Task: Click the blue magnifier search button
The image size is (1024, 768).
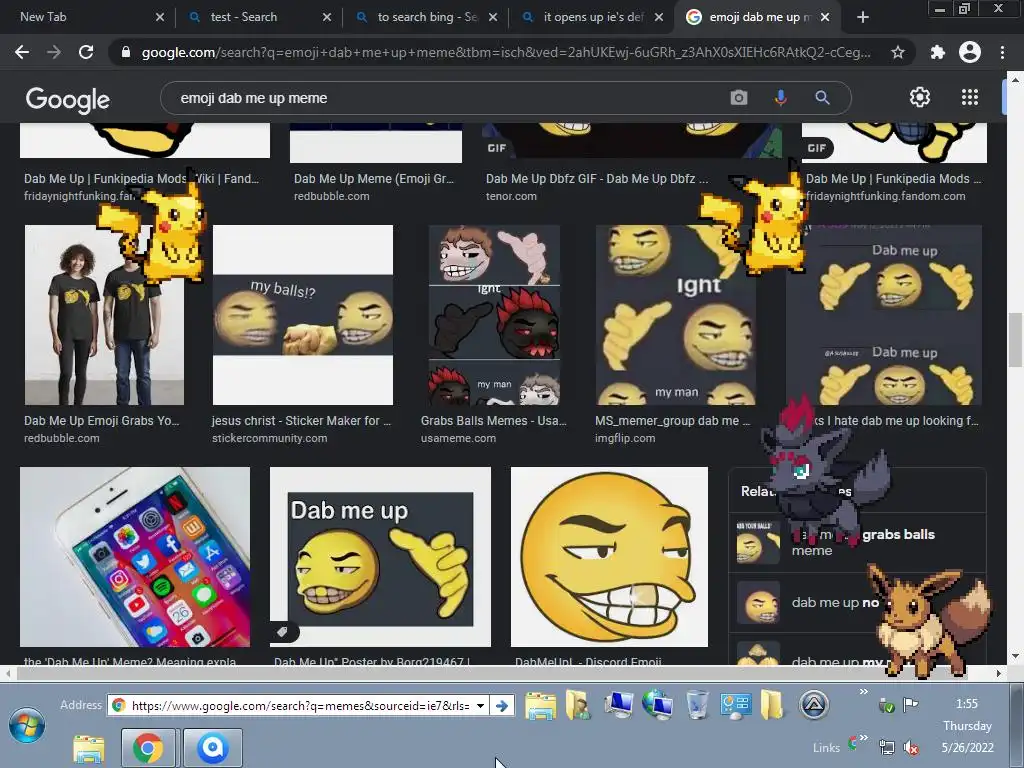Action: 822,98
